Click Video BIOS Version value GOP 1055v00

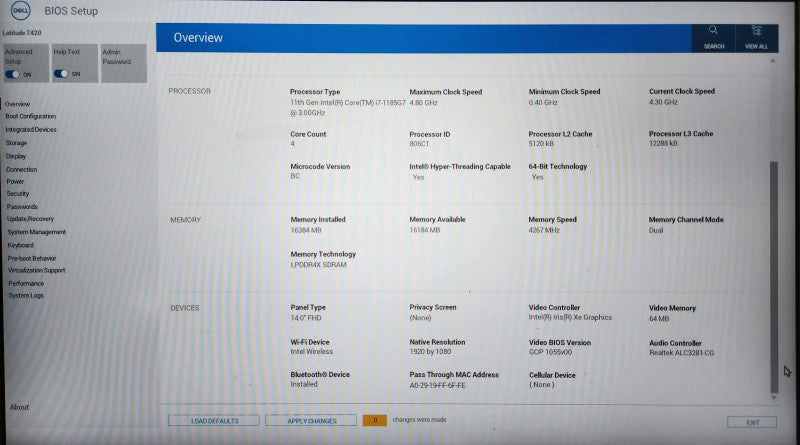point(551,352)
